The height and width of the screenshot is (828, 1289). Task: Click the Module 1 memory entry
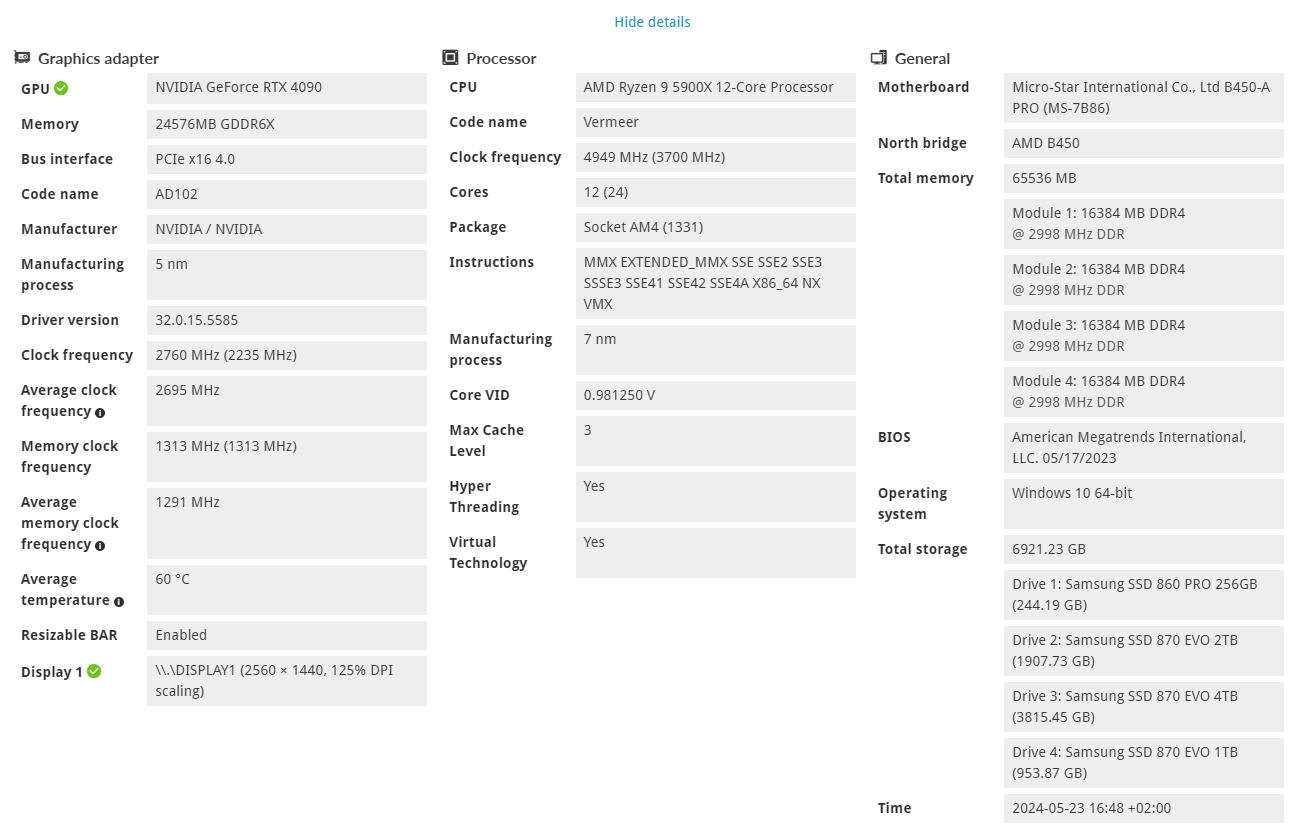[1144, 224]
